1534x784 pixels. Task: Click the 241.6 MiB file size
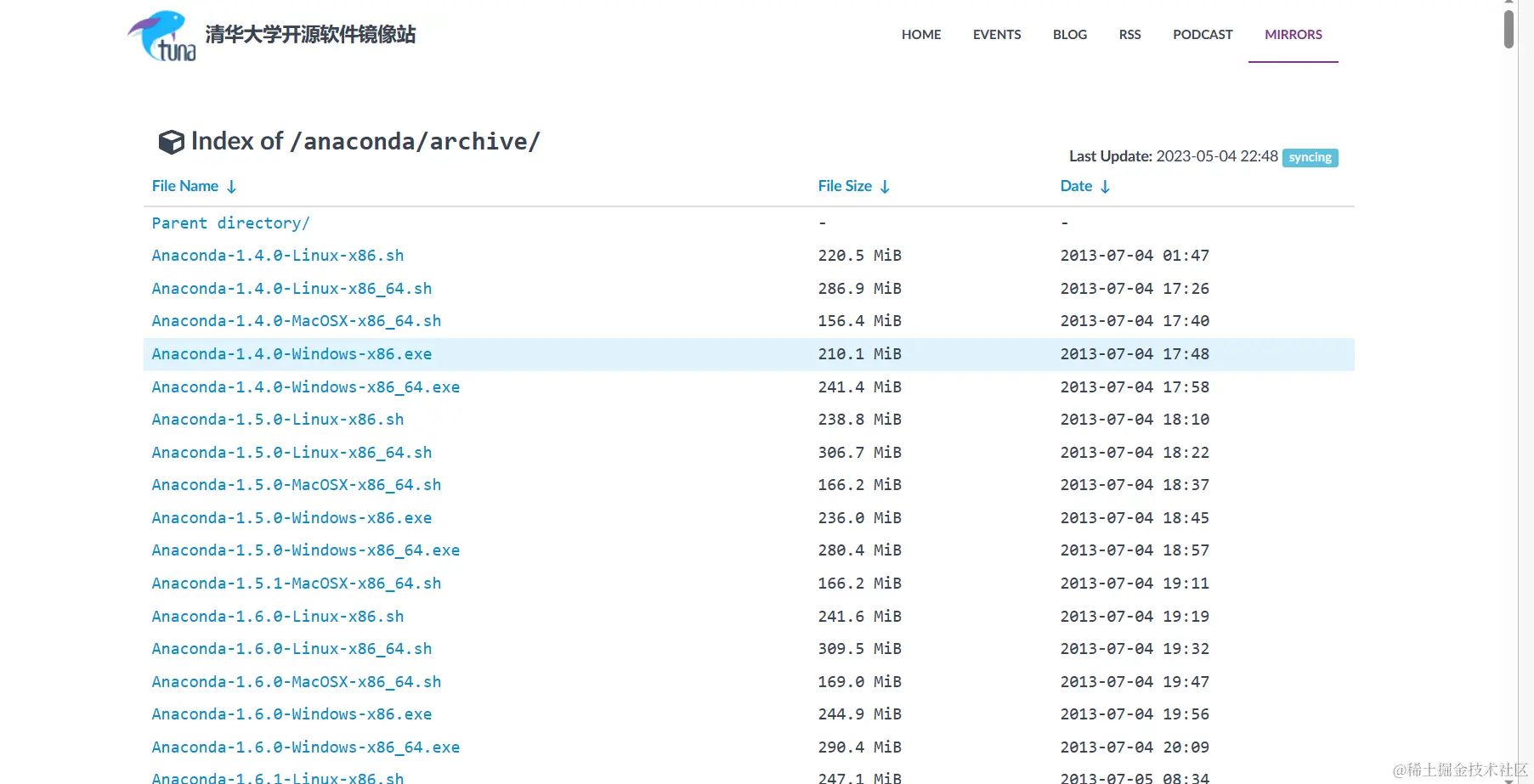[x=860, y=617]
